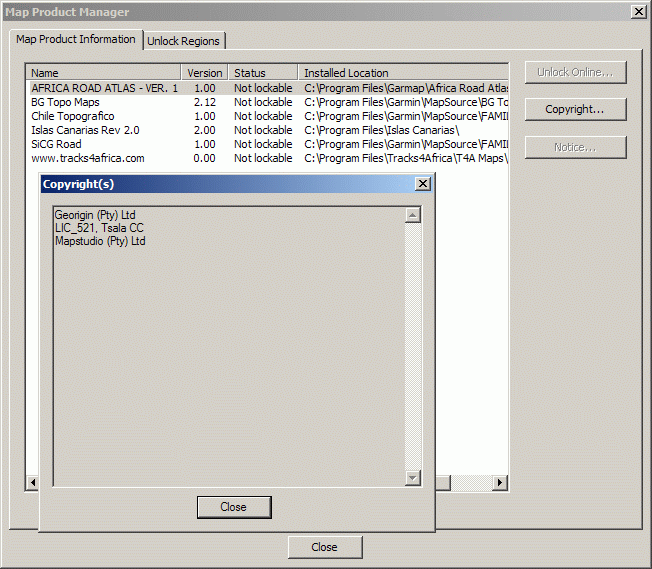Click the product list scroll right arrow
This screenshot has height=569, width=652.
[x=500, y=482]
